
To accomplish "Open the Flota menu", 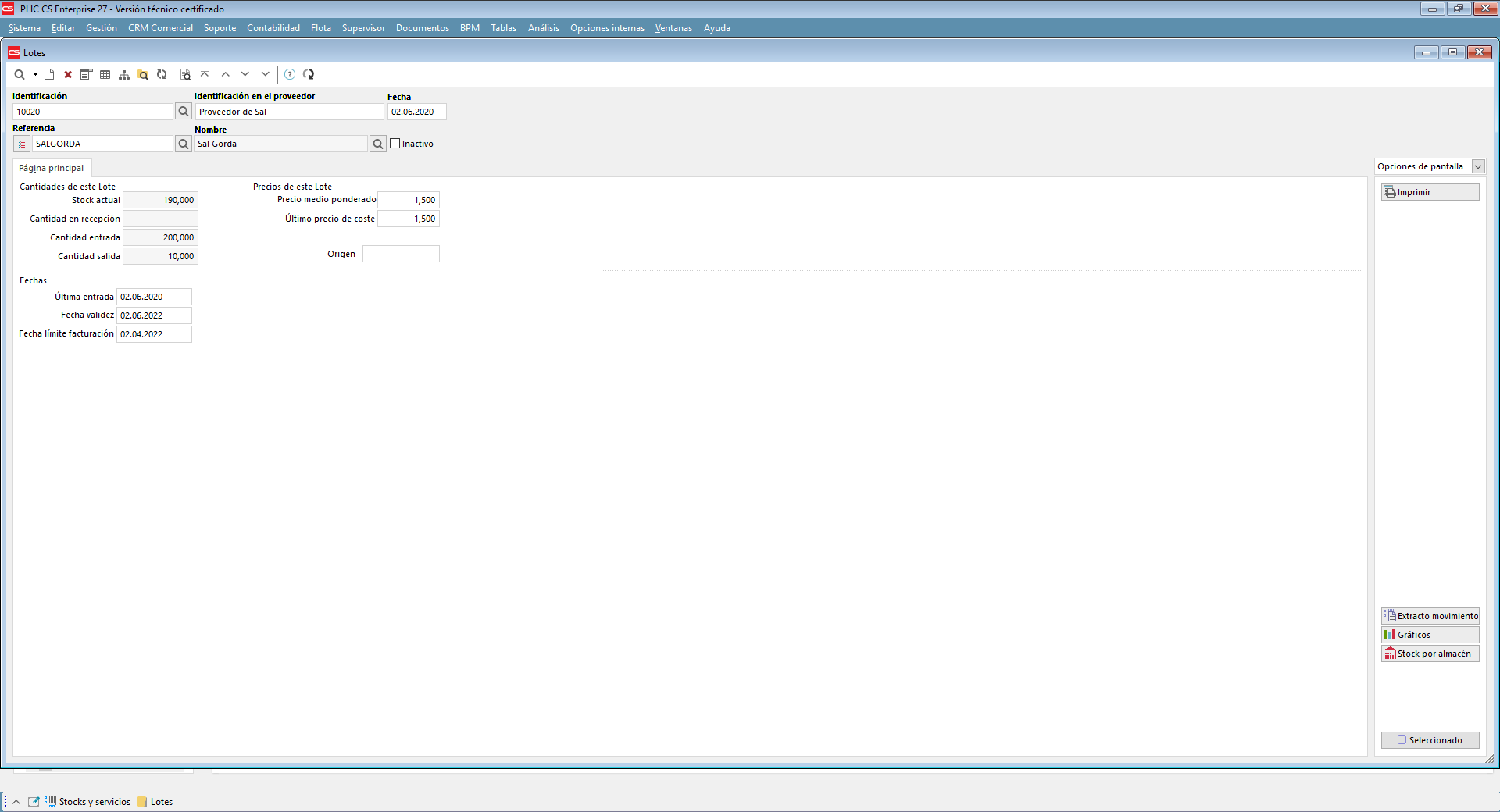I will click(x=321, y=28).
